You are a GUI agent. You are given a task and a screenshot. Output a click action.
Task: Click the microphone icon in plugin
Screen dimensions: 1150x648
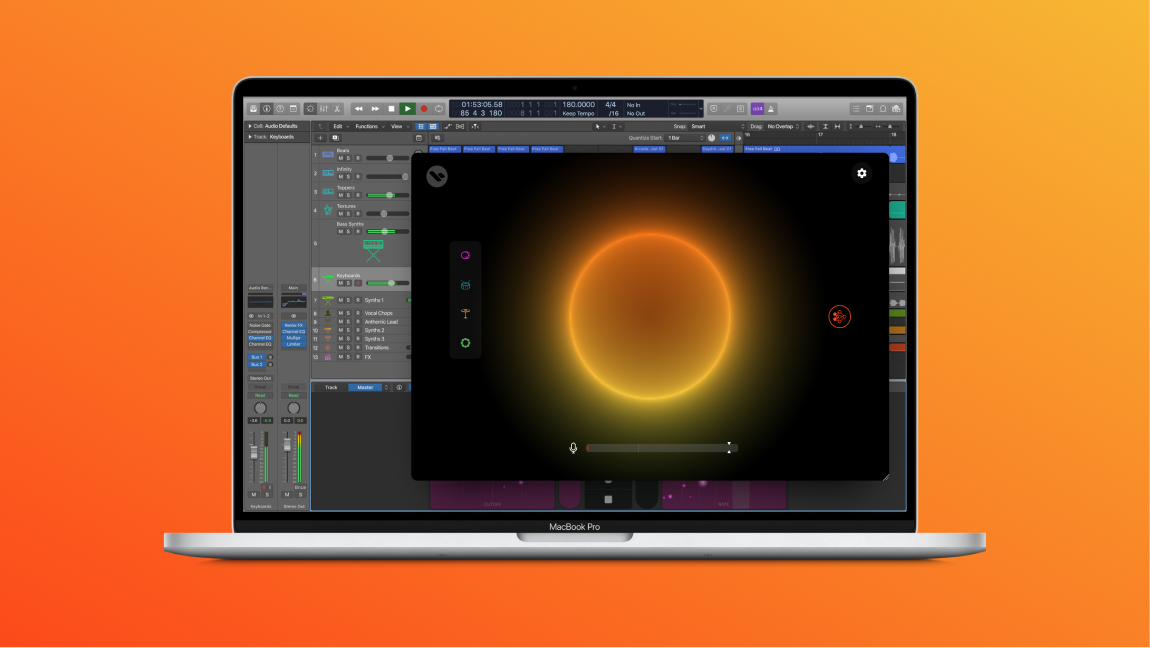[573, 448]
